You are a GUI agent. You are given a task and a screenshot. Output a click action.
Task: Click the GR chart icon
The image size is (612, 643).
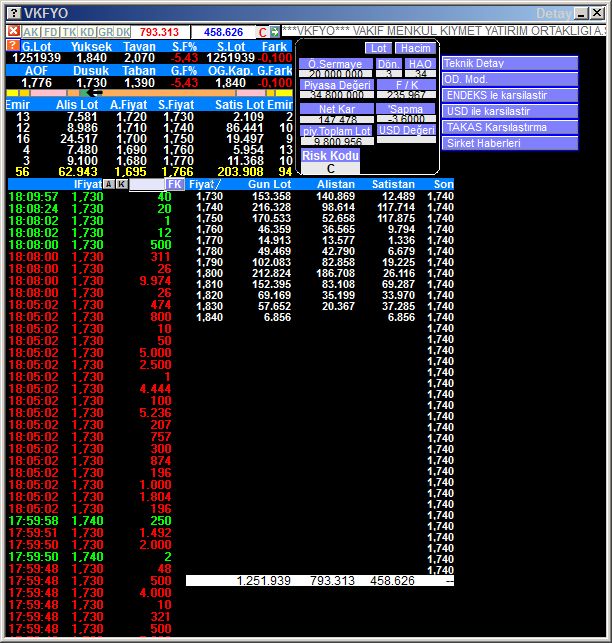coord(105,32)
